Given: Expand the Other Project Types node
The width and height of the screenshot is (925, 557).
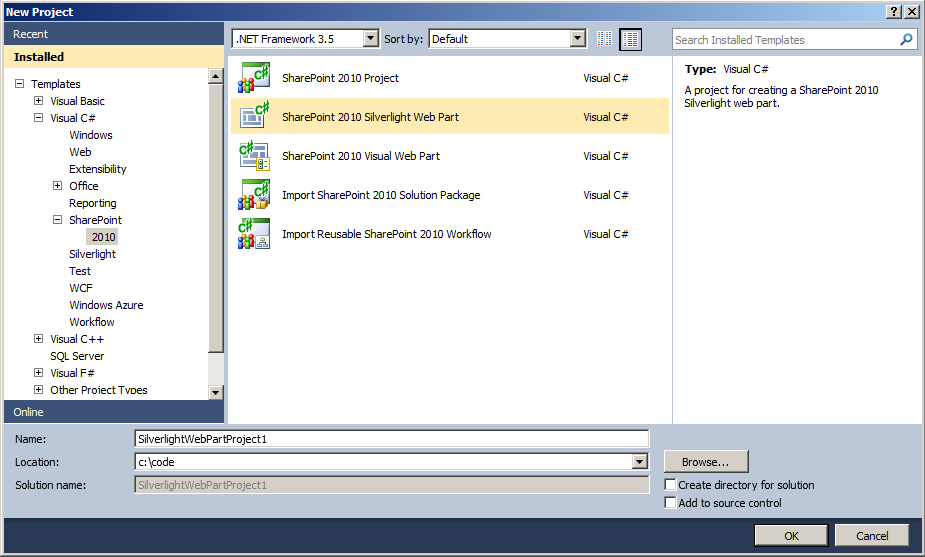Looking at the screenshot, I should tap(38, 389).
